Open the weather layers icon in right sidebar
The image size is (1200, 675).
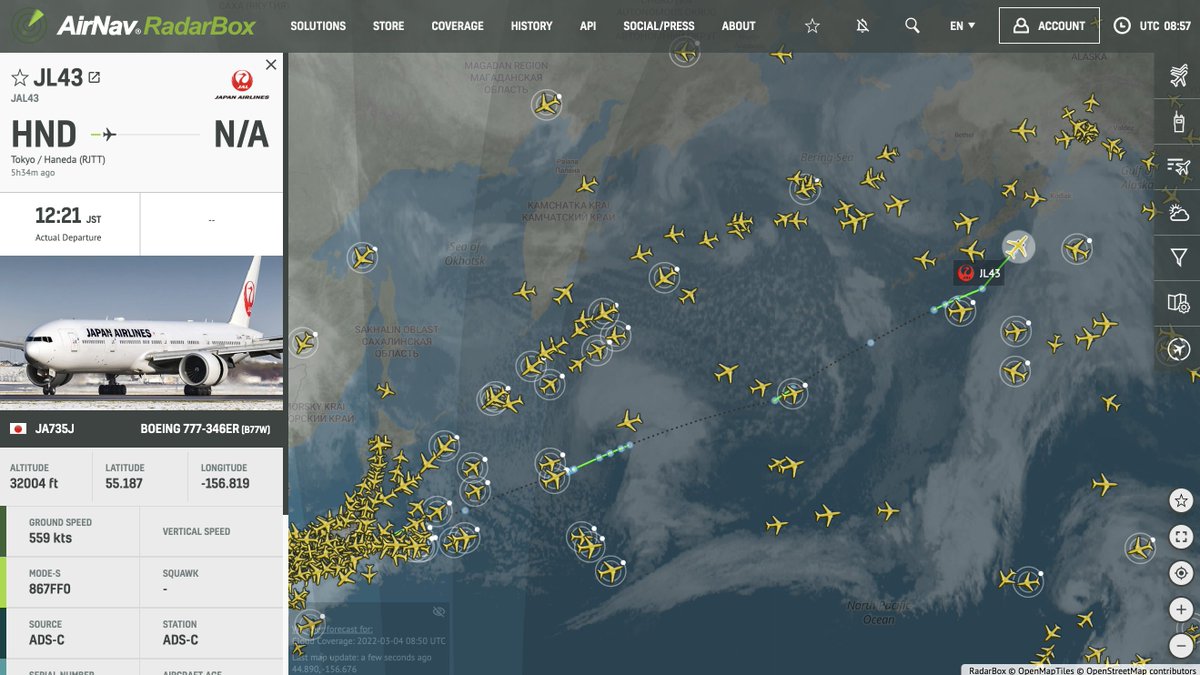1178,212
